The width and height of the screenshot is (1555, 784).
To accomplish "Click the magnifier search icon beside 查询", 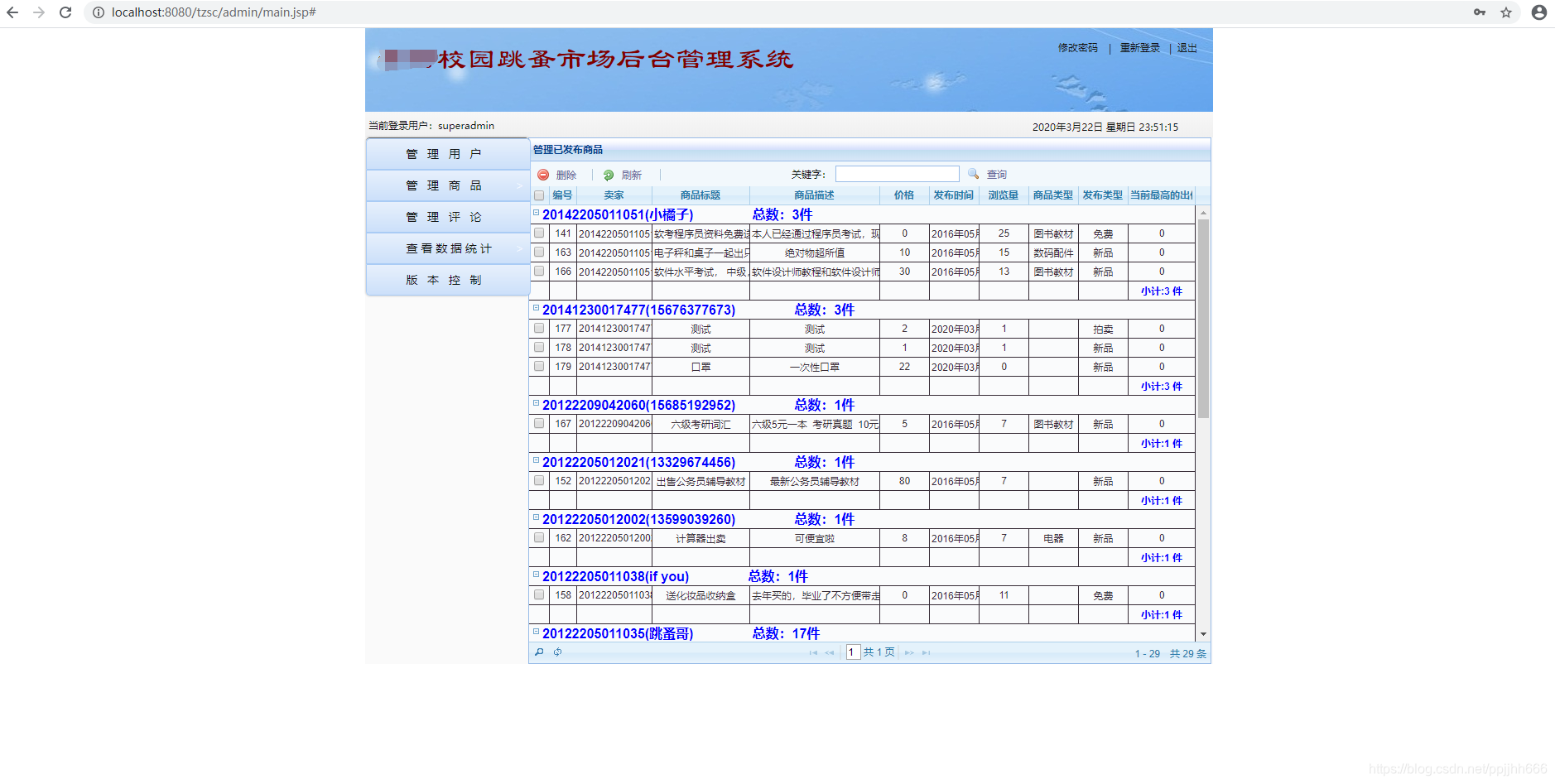I will tap(974, 174).
